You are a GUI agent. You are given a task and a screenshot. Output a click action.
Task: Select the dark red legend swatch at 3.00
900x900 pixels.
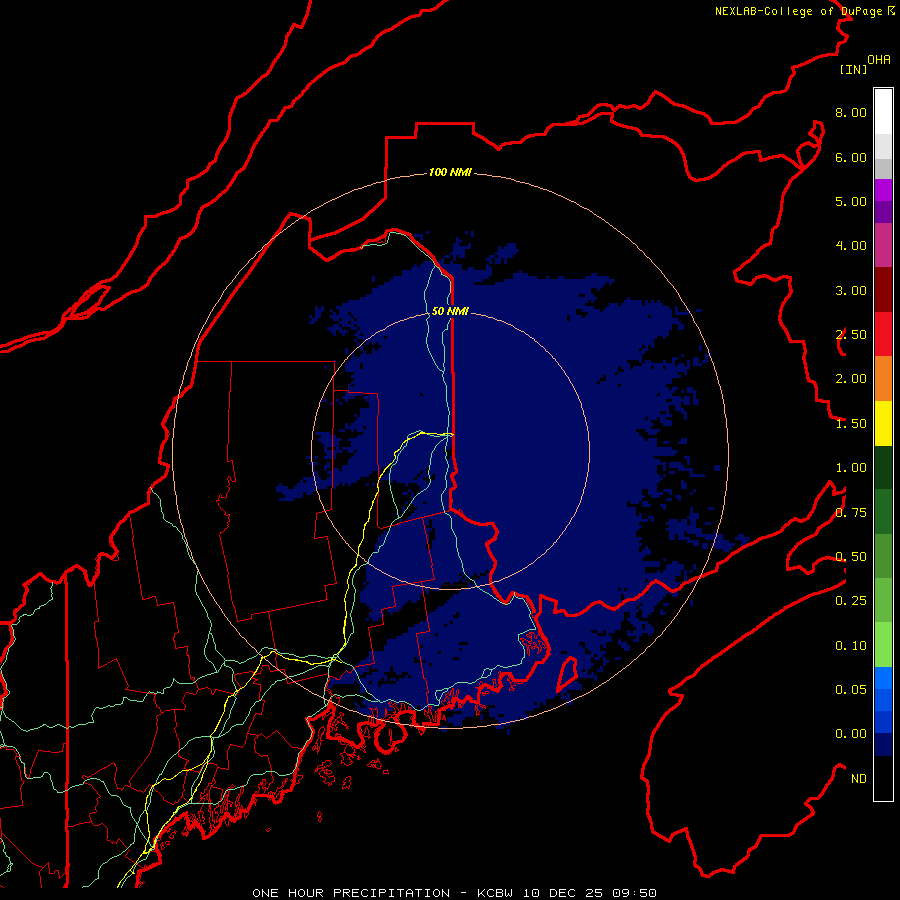point(883,290)
